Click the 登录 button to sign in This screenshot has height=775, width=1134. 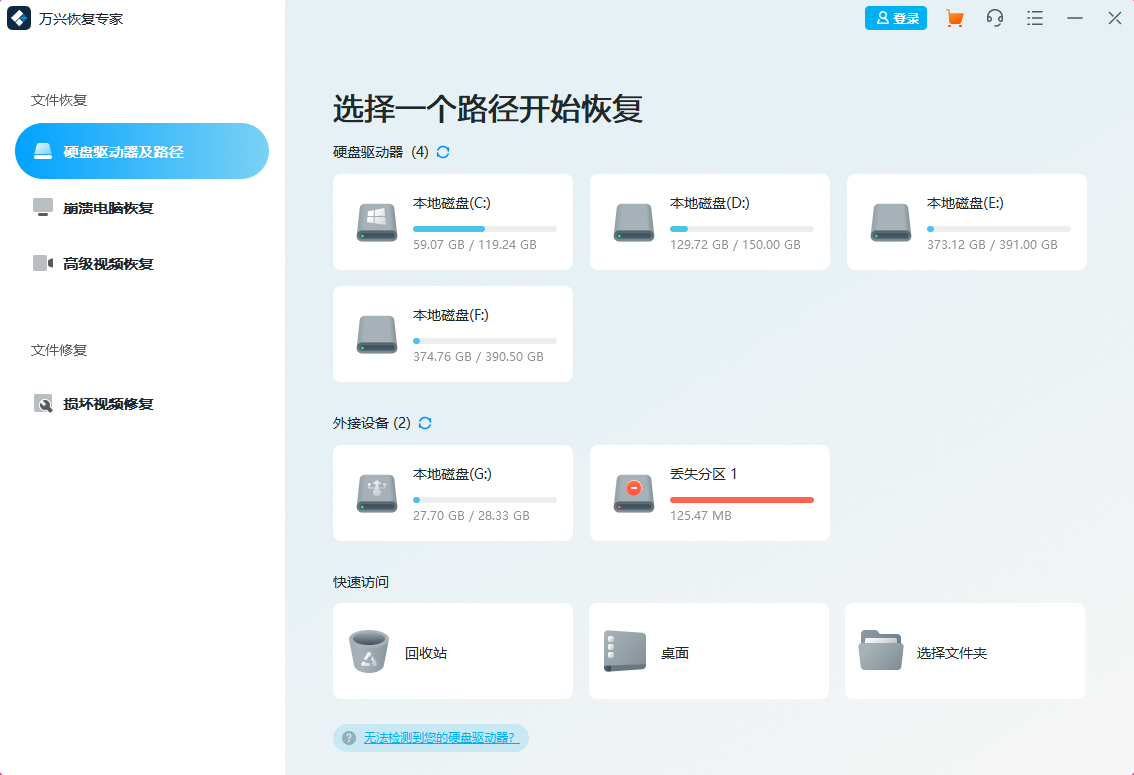895,18
